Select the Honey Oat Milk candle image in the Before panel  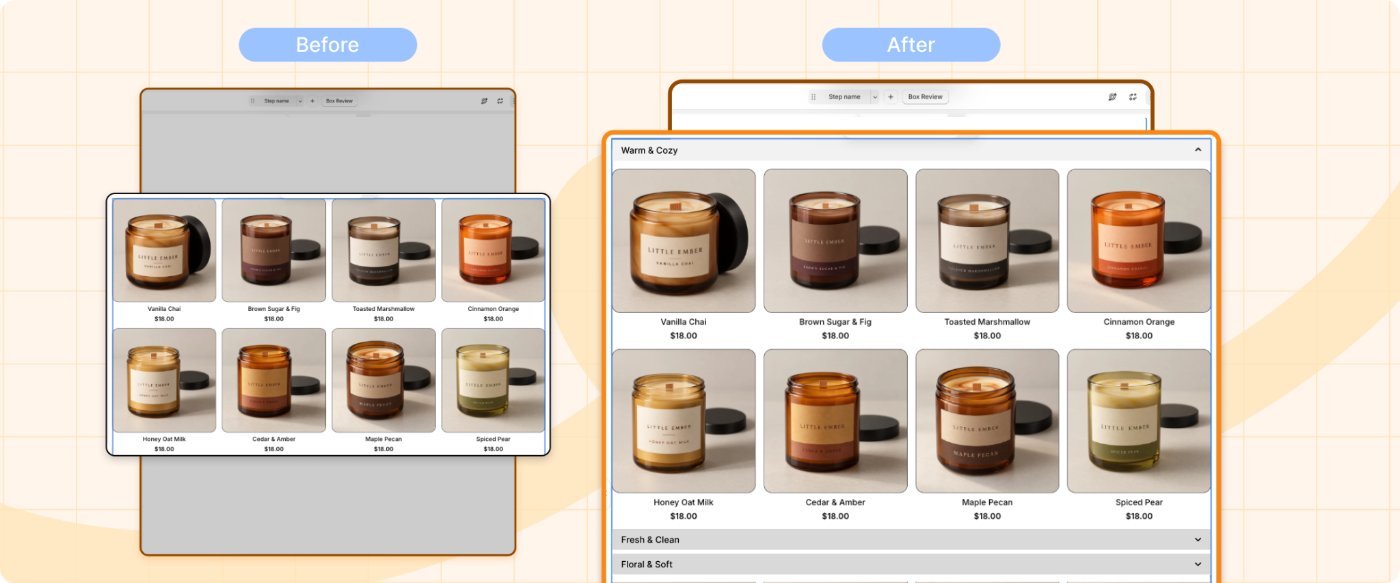tap(164, 381)
